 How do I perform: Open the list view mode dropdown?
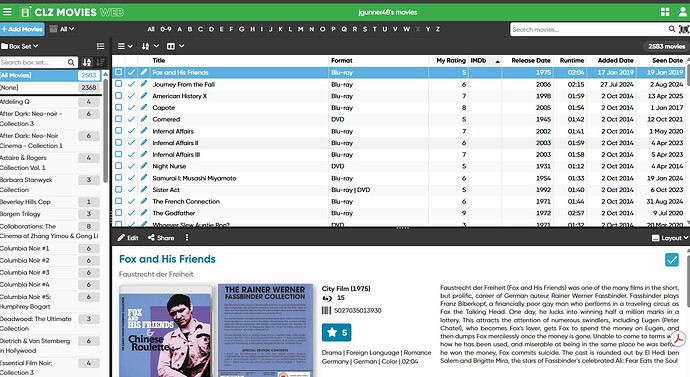pos(125,46)
